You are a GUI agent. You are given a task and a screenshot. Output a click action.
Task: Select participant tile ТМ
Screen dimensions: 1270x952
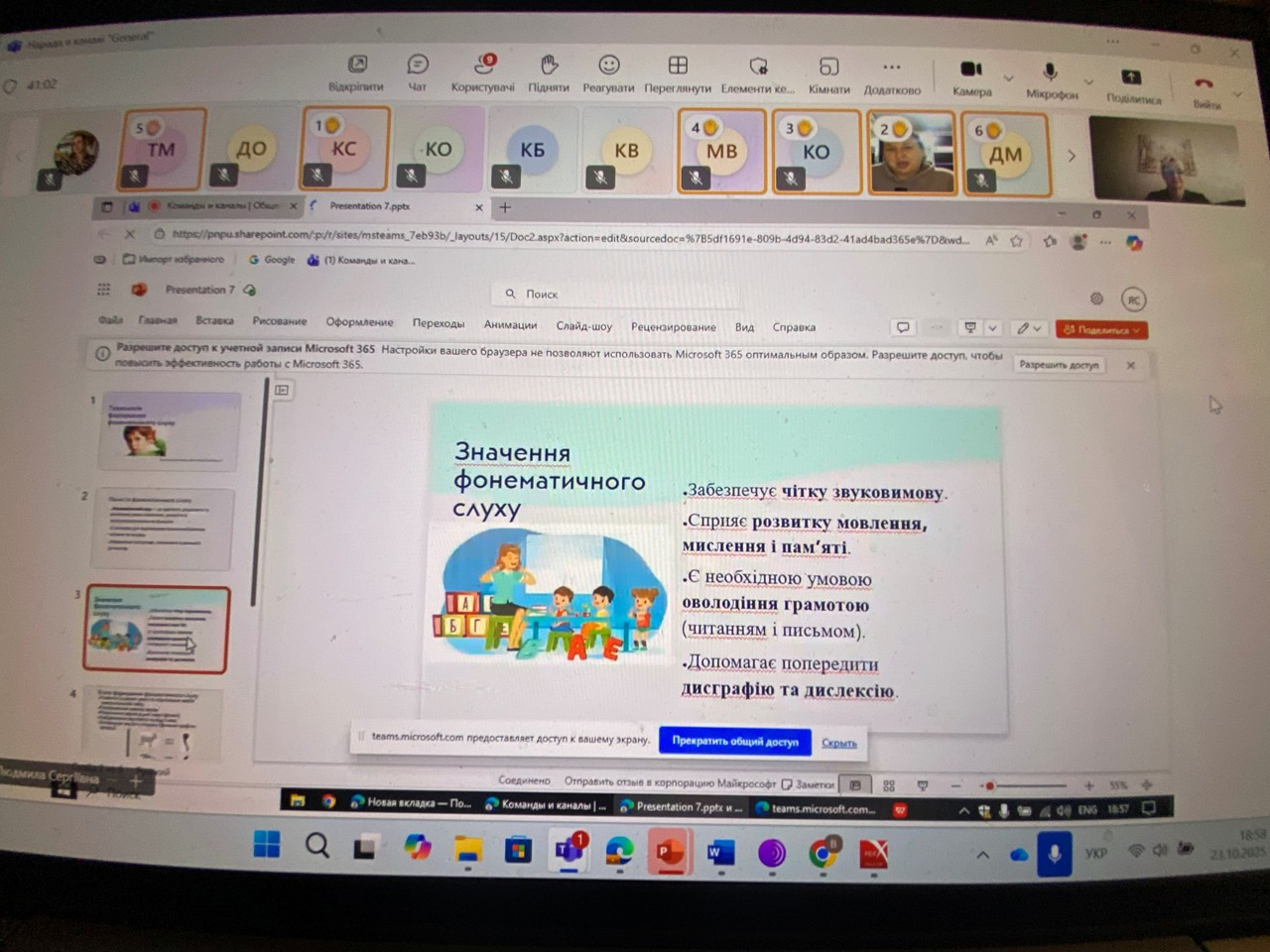point(162,149)
